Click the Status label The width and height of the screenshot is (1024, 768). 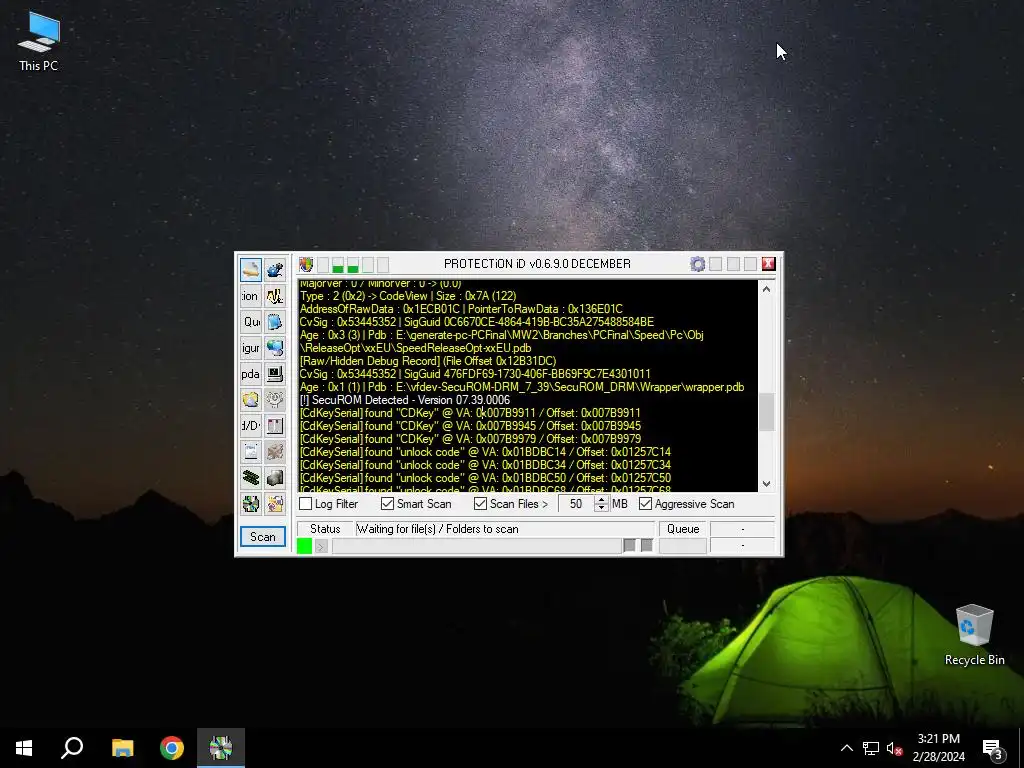pos(325,529)
